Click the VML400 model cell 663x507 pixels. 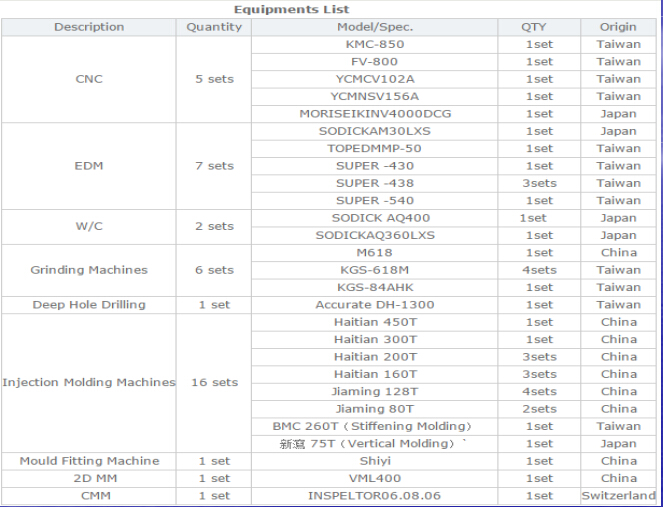click(x=375, y=478)
